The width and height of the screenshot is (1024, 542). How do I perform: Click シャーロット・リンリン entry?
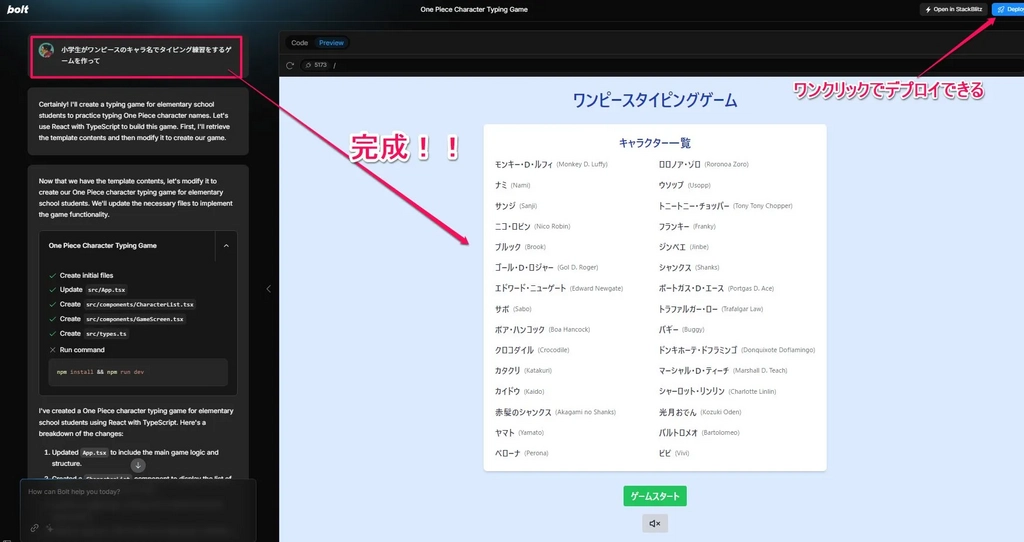717,392
